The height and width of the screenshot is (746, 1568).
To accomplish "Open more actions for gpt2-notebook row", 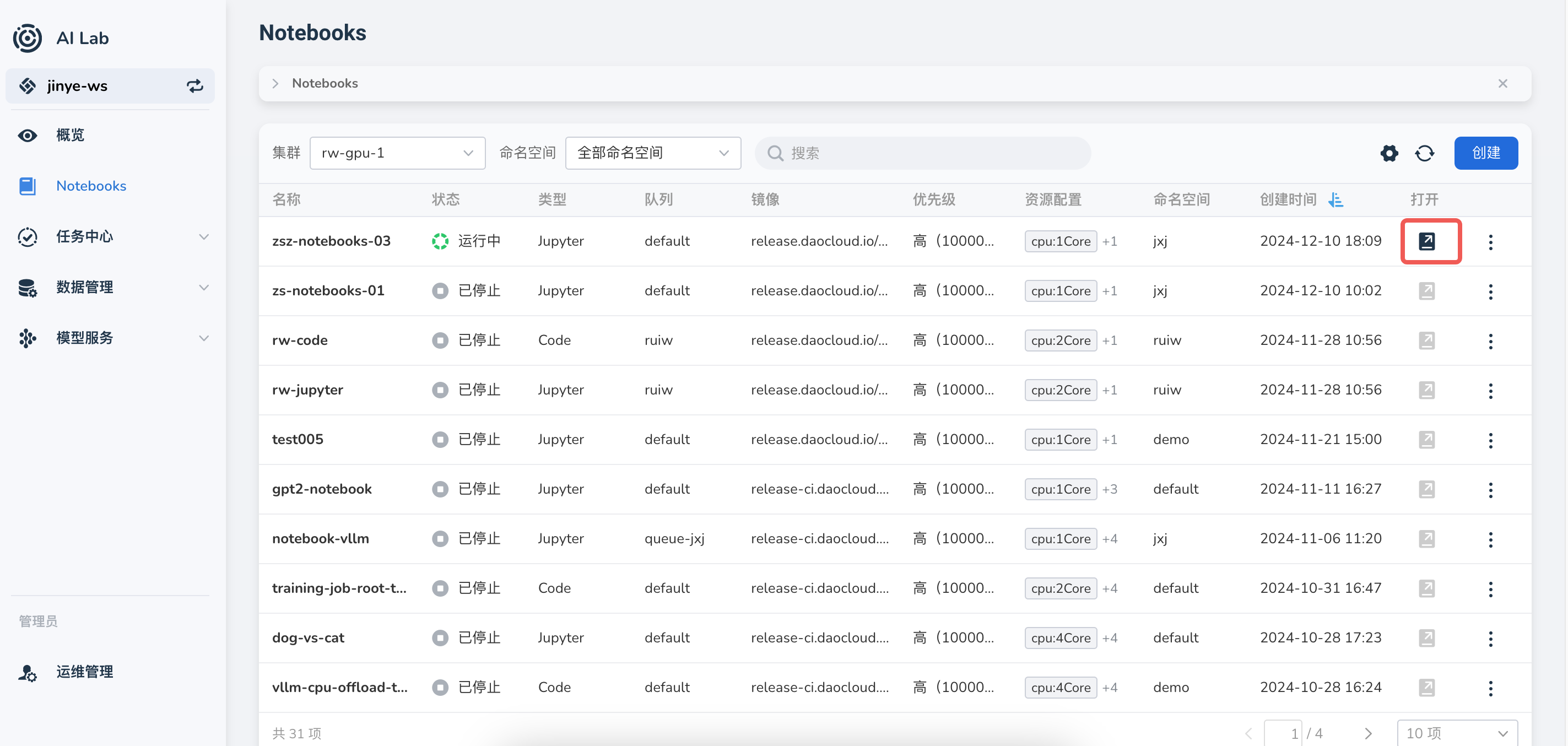I will [1490, 489].
